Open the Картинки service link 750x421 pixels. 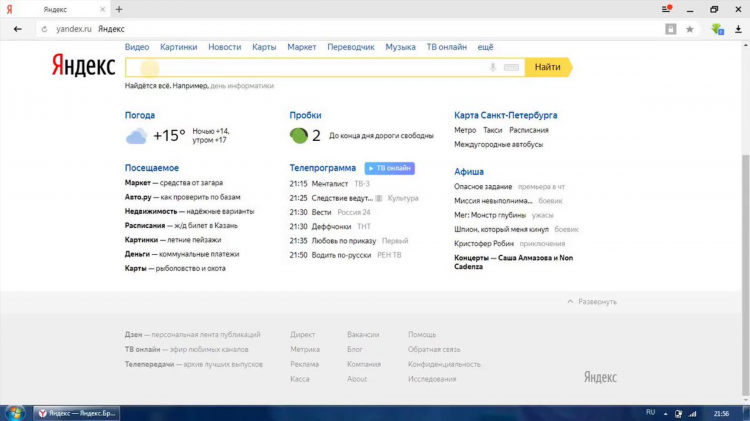click(178, 47)
